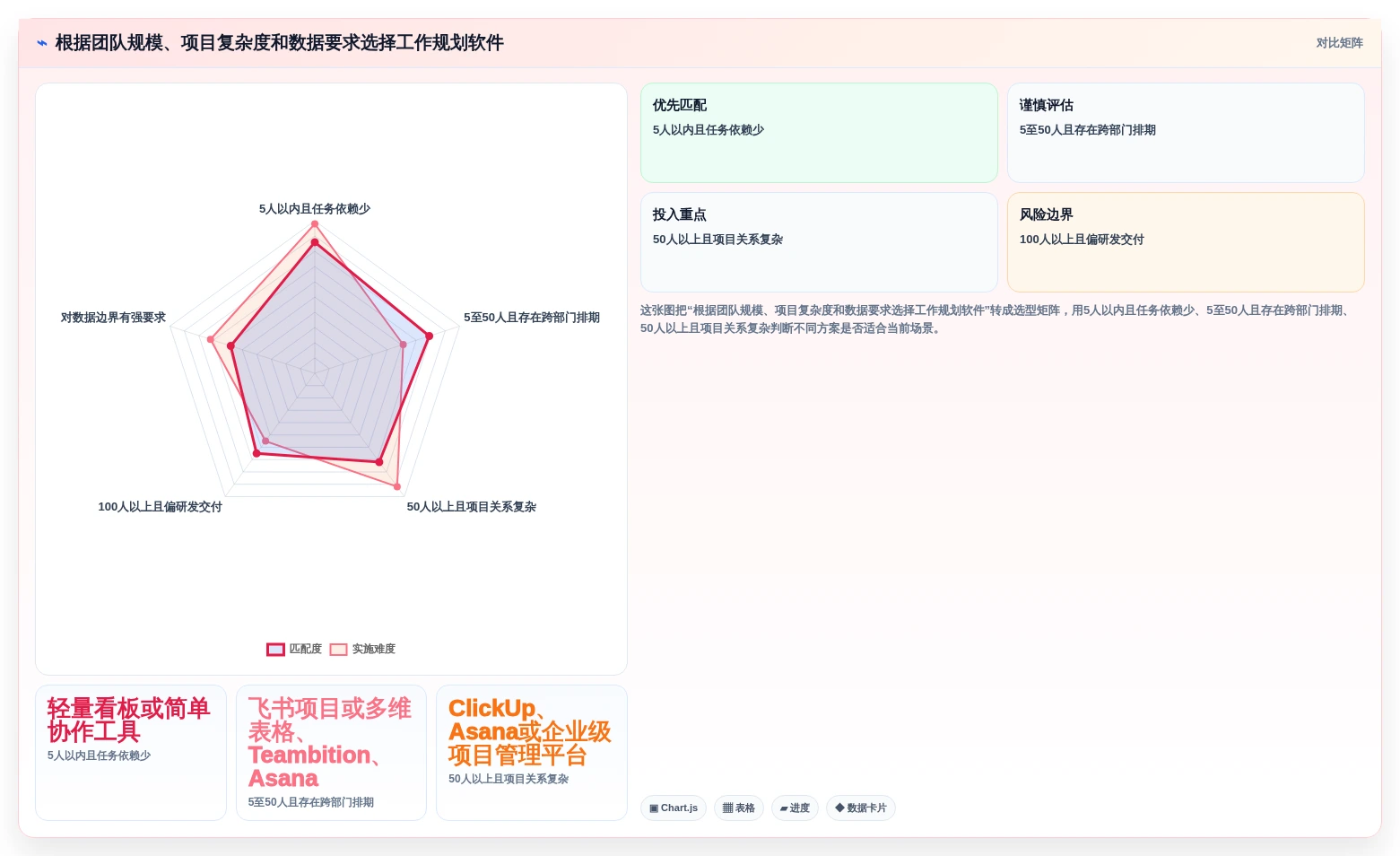Click the description paragraph starting 这张图把
This screenshot has height=856, width=1400.
tap(997, 319)
